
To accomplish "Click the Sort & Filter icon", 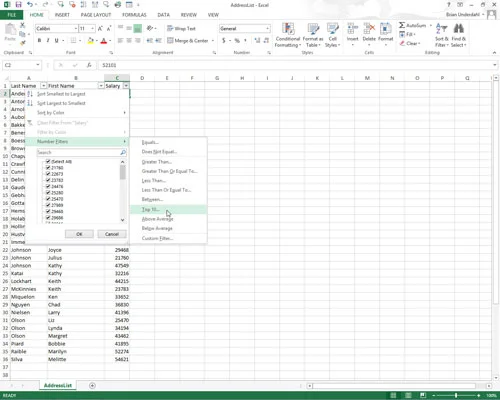I will (442, 29).
